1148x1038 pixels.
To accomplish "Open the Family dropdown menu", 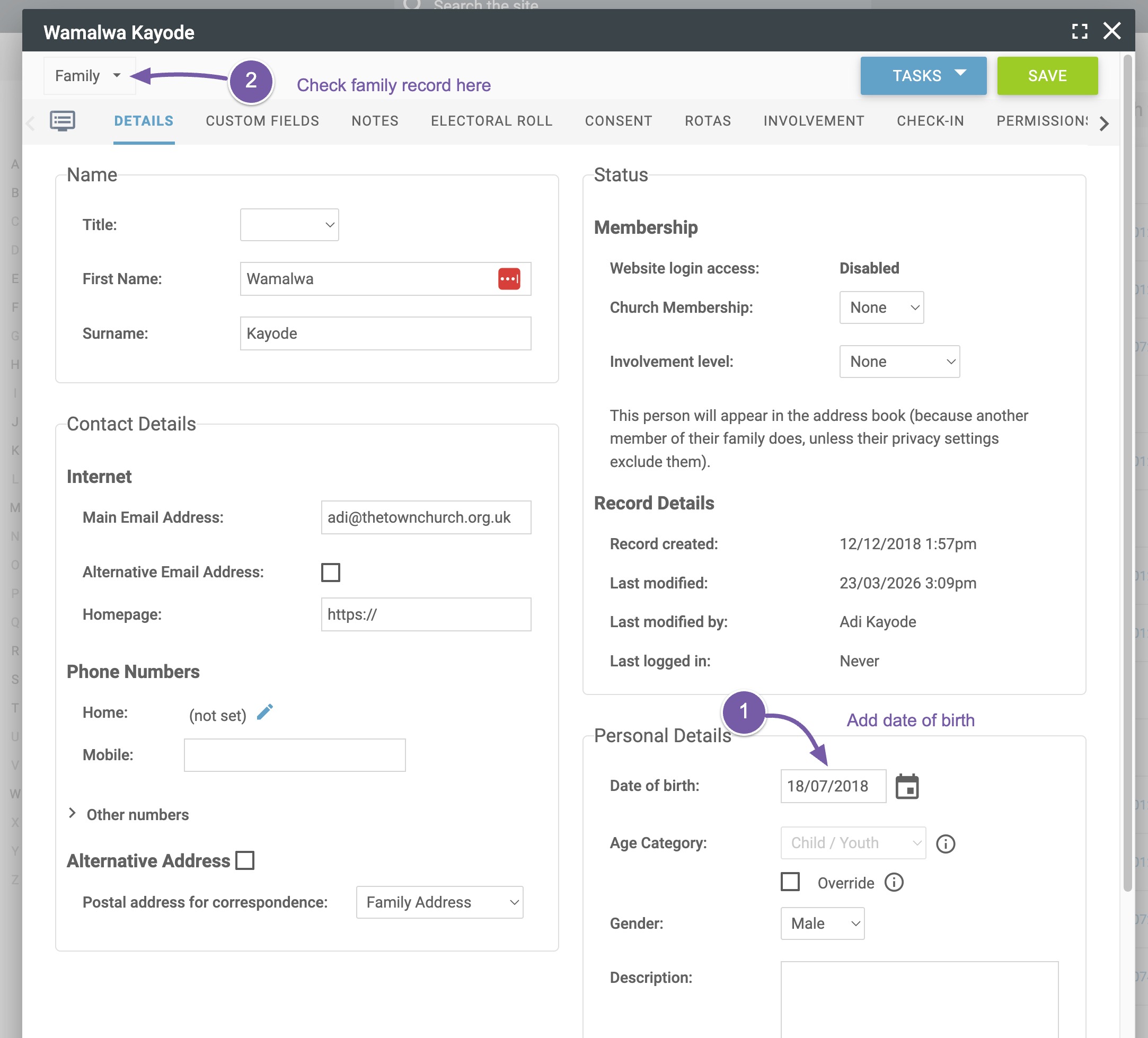I will pos(90,76).
